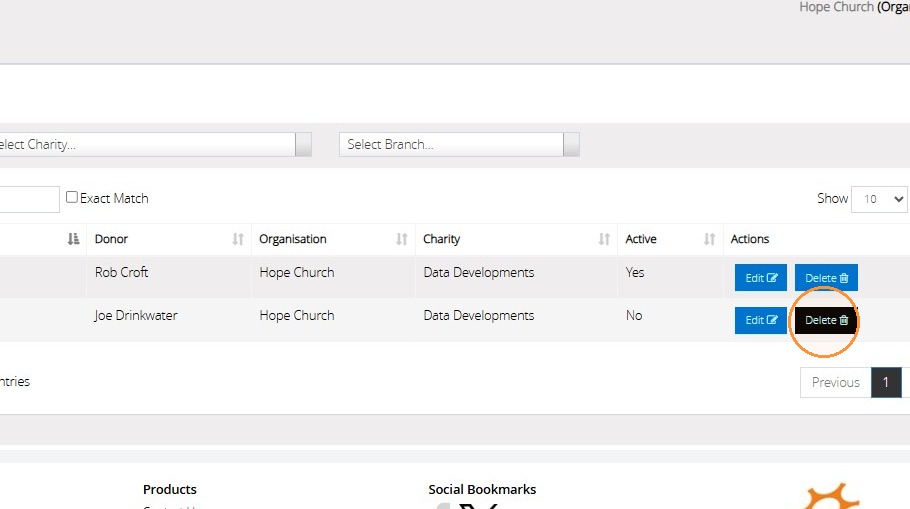Click Hope Church in Joe Drinkwater's row

(297, 315)
